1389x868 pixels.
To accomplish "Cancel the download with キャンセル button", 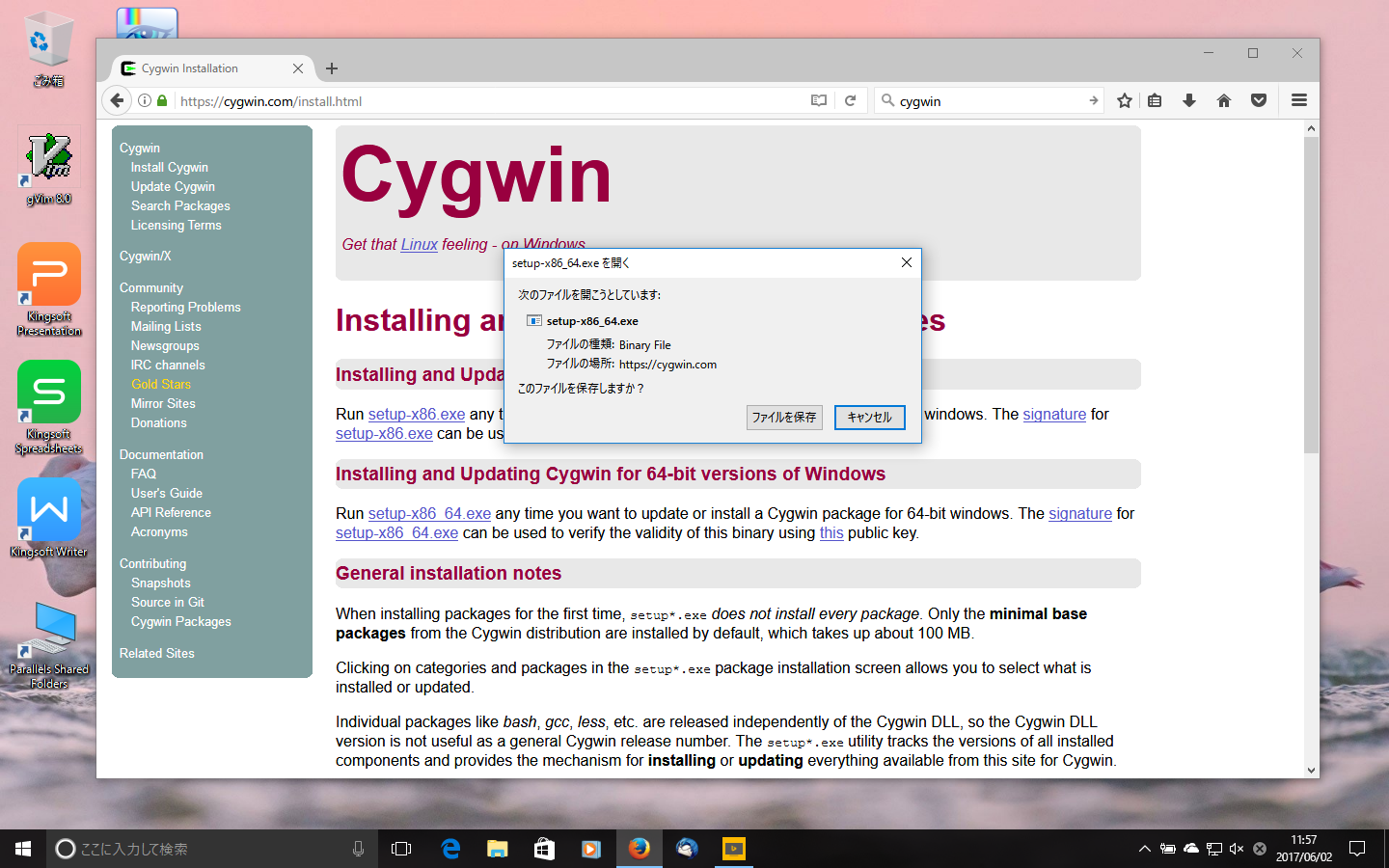I will [870, 418].
